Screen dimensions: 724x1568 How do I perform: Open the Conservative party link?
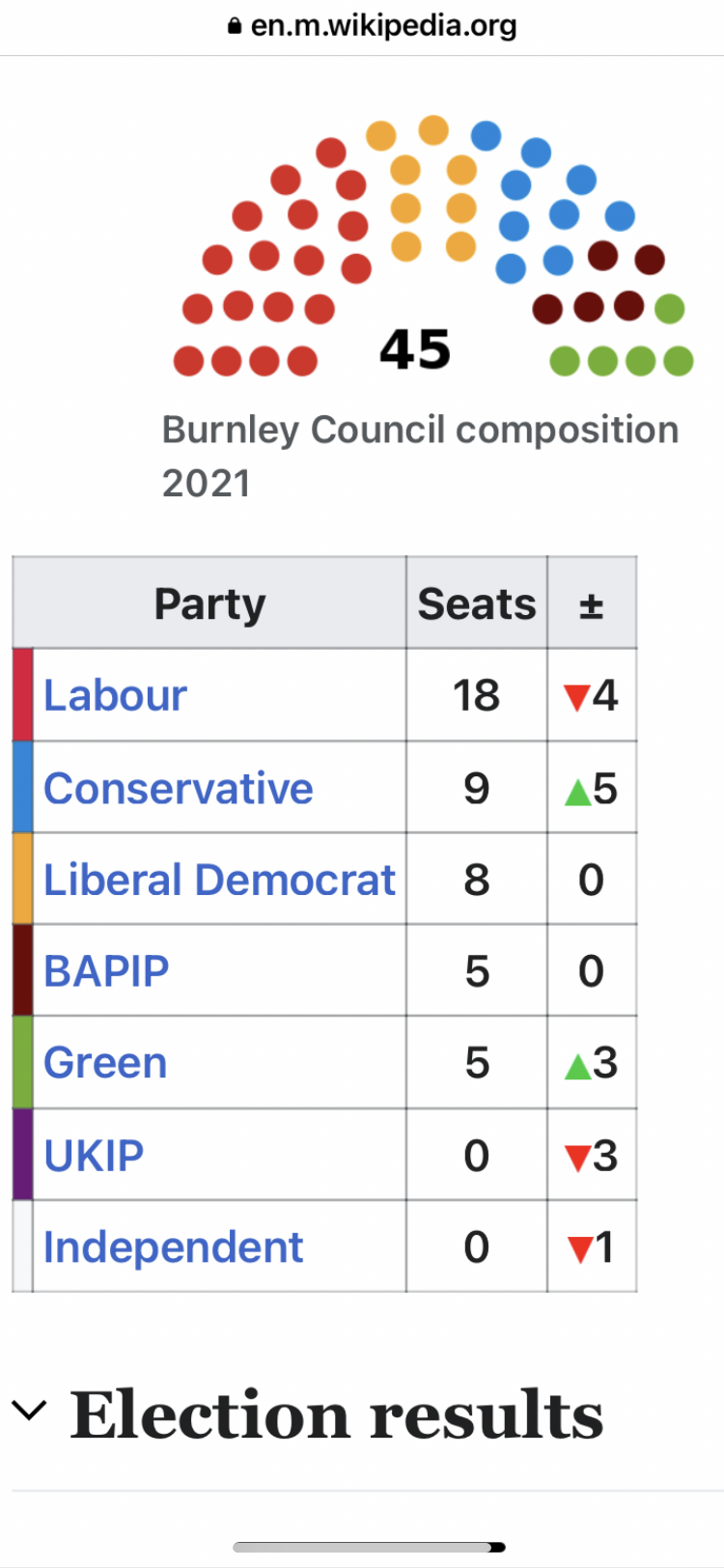click(x=179, y=788)
